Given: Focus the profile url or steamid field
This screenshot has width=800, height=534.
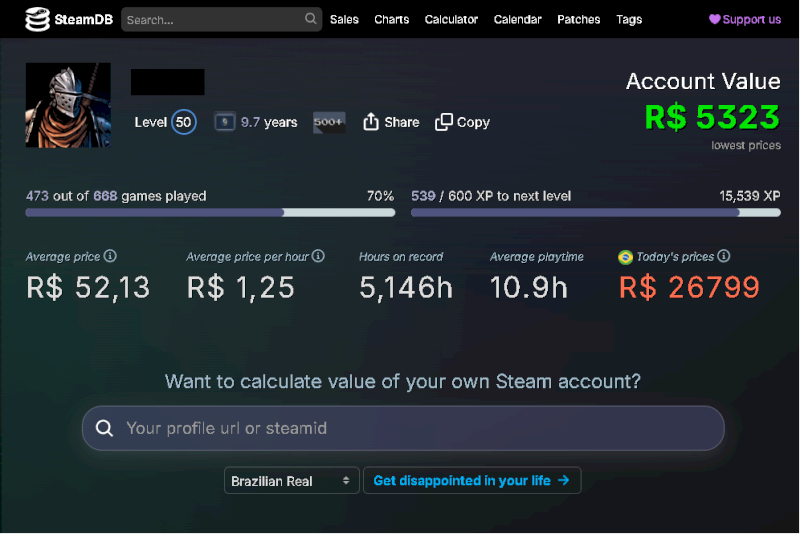Looking at the screenshot, I should 403,428.
